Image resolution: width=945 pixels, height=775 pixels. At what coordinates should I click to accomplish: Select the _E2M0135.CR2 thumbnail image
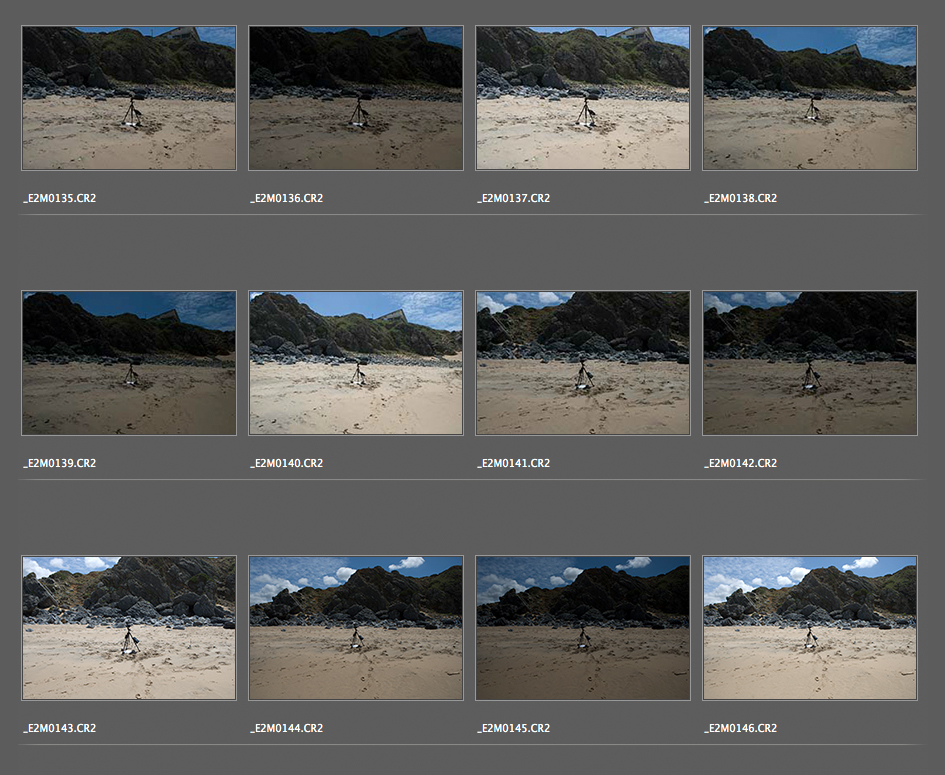click(x=129, y=98)
